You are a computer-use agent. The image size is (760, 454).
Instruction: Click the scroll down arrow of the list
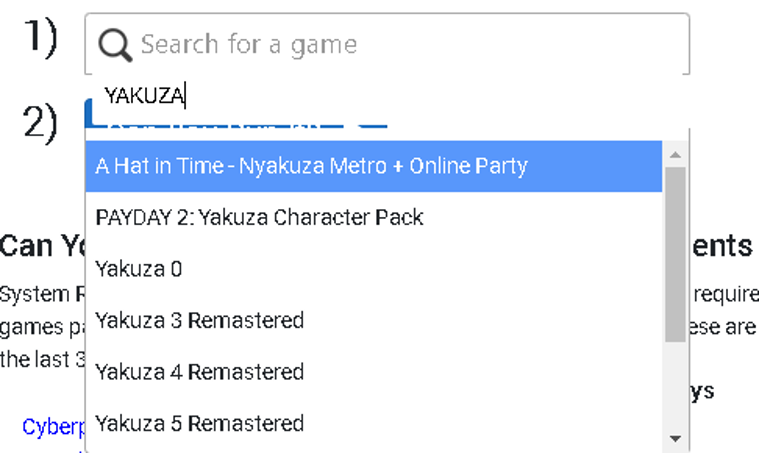pyautogui.click(x=675, y=438)
